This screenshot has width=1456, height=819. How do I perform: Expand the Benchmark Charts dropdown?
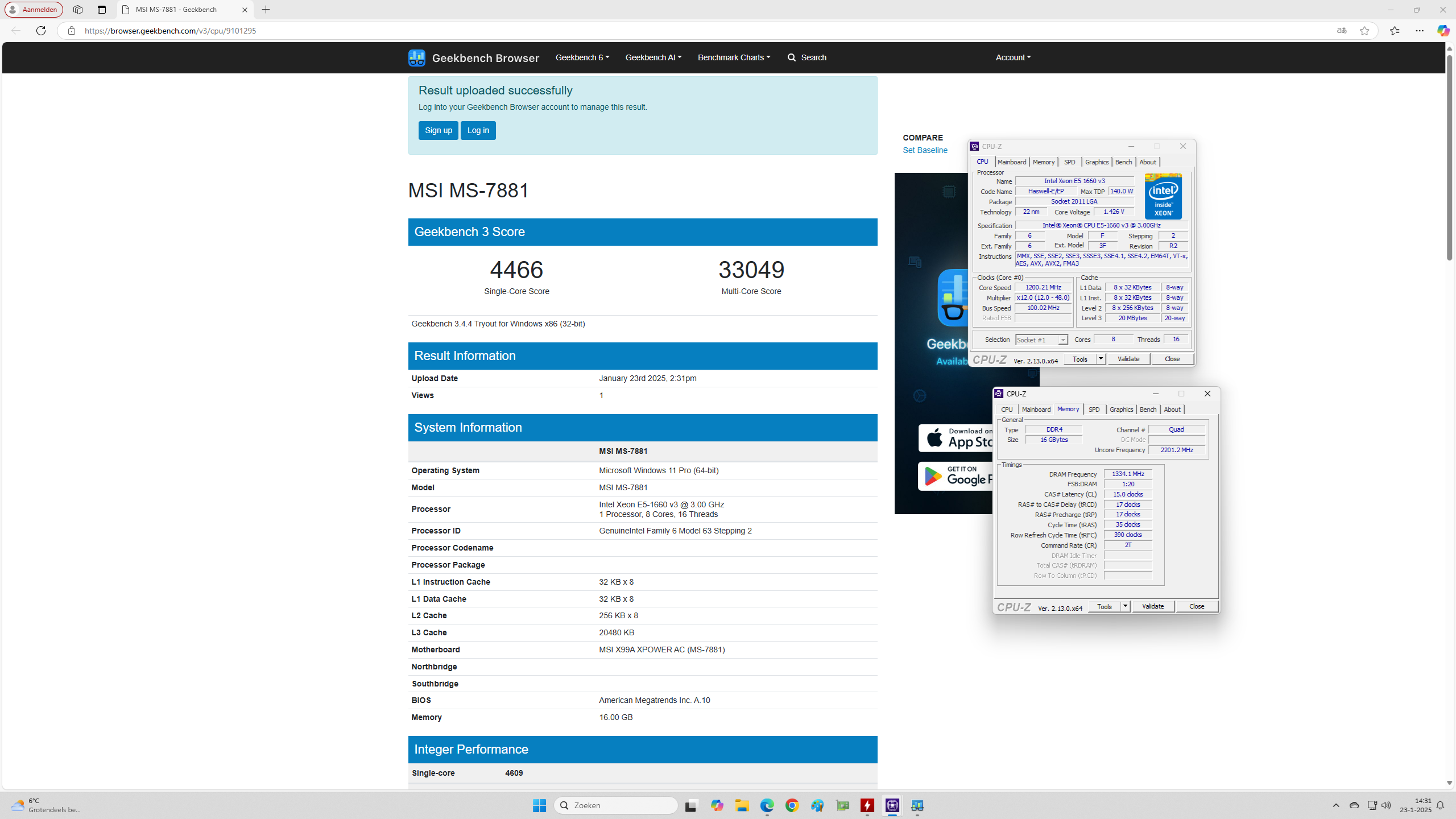click(x=734, y=57)
